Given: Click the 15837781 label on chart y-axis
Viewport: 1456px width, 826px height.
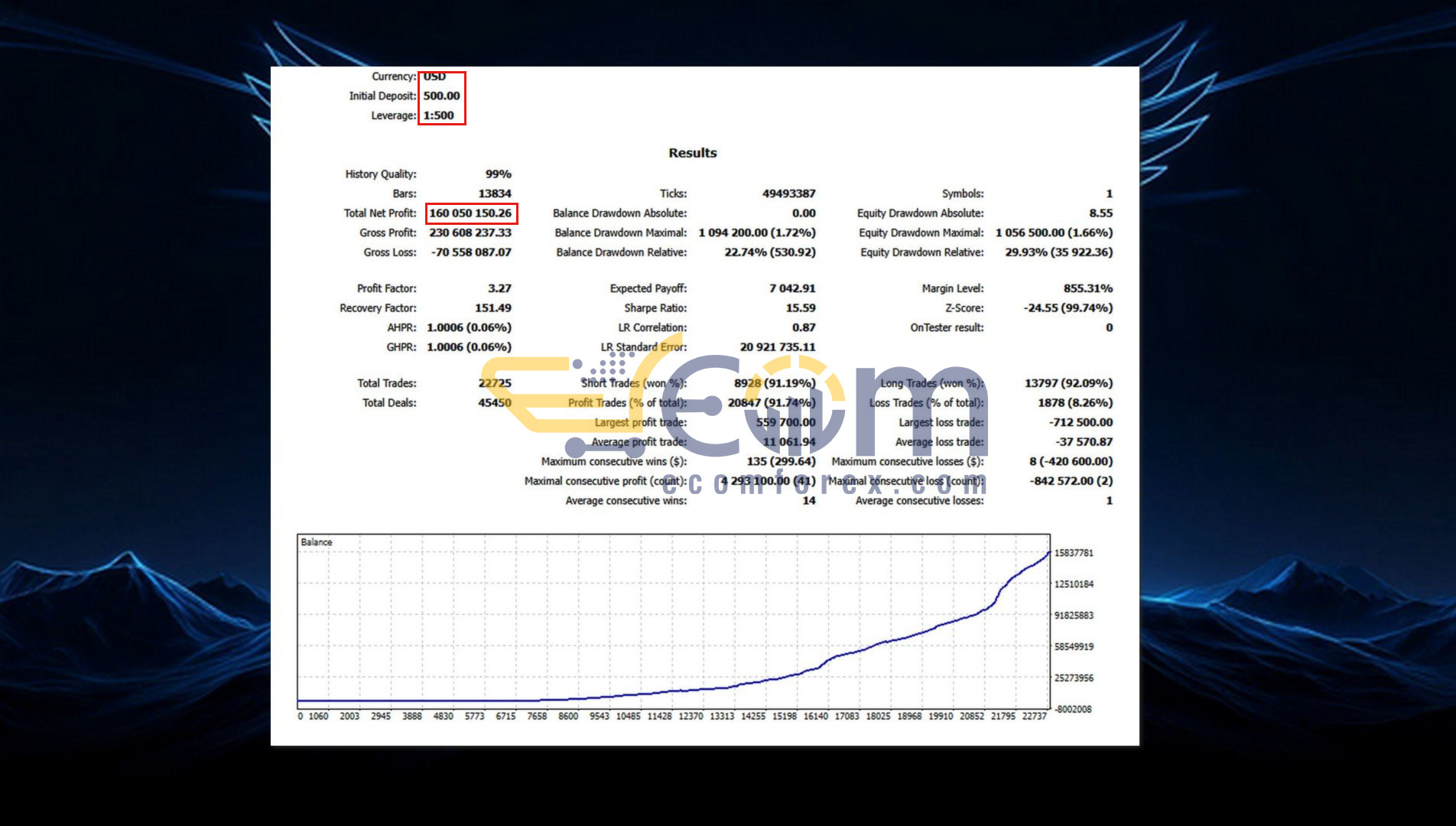Looking at the screenshot, I should (1074, 553).
